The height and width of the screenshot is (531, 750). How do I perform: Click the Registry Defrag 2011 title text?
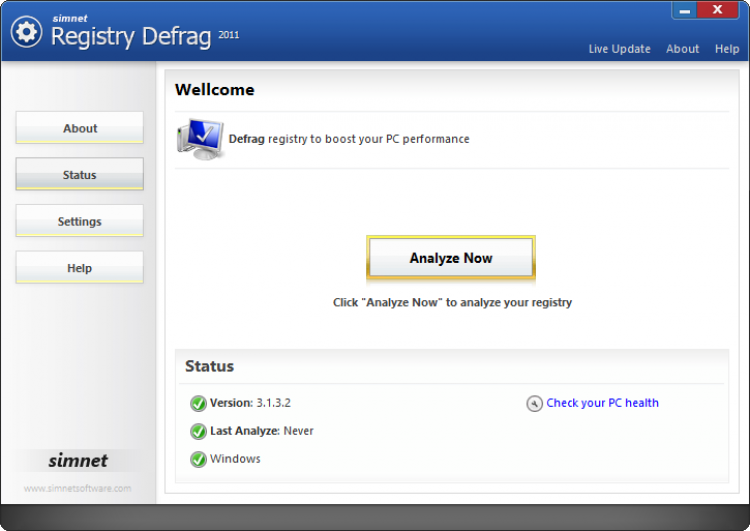(144, 36)
